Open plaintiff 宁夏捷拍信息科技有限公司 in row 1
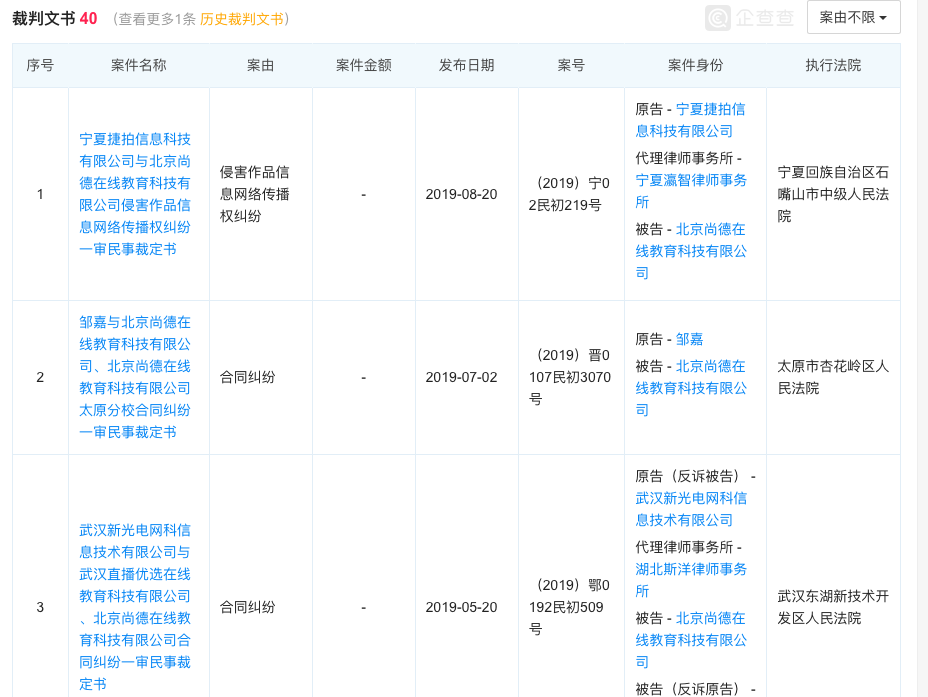Image resolution: width=928 pixels, height=697 pixels. [690, 120]
